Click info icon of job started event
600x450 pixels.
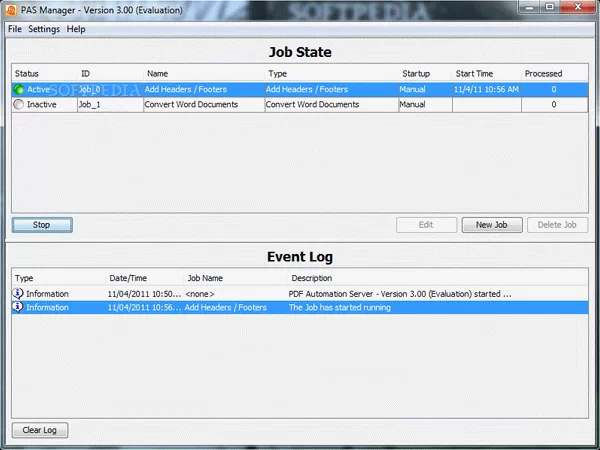tap(18, 307)
